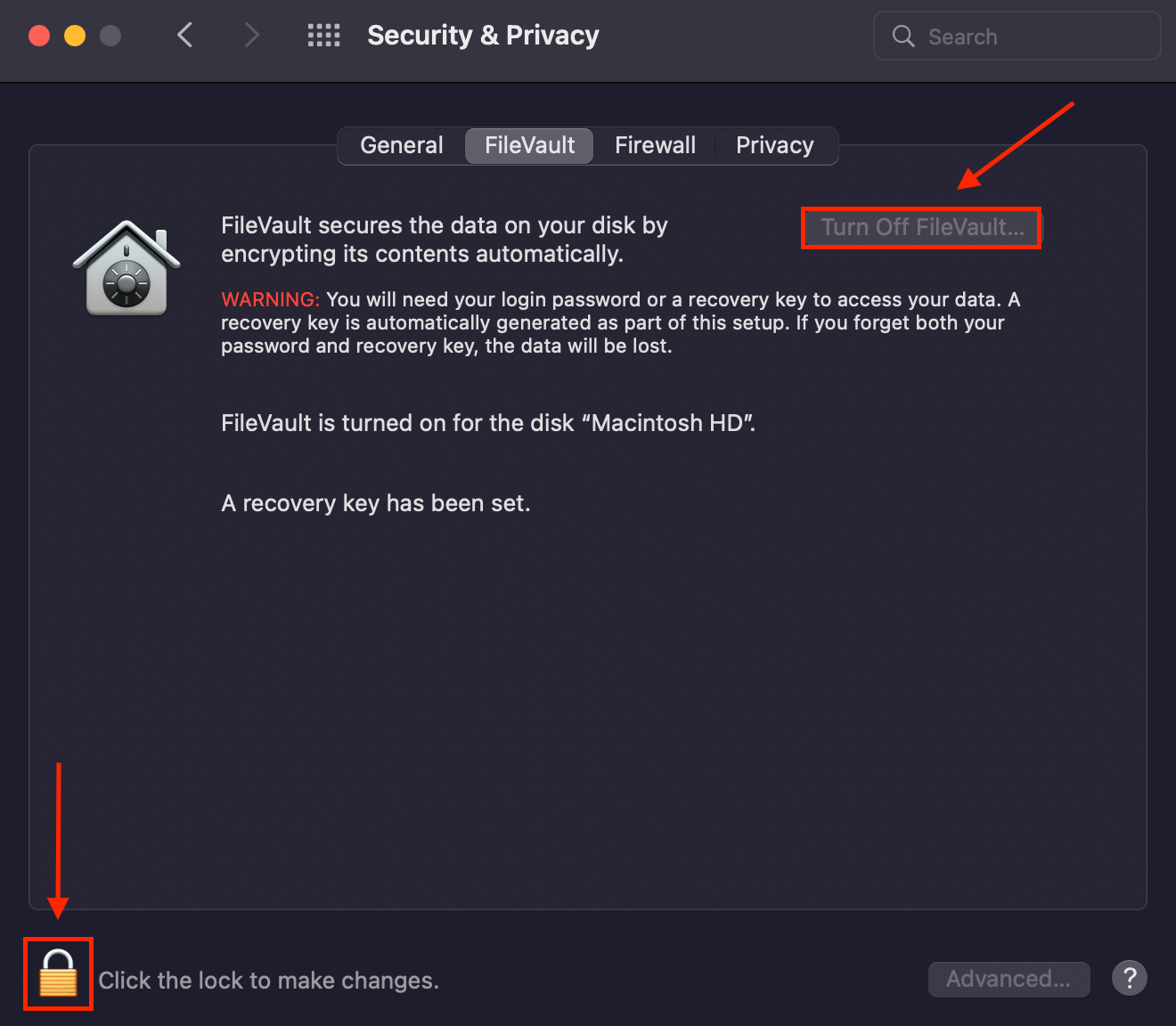The image size is (1176, 1026).
Task: Open the Firewall tab
Action: point(656,145)
